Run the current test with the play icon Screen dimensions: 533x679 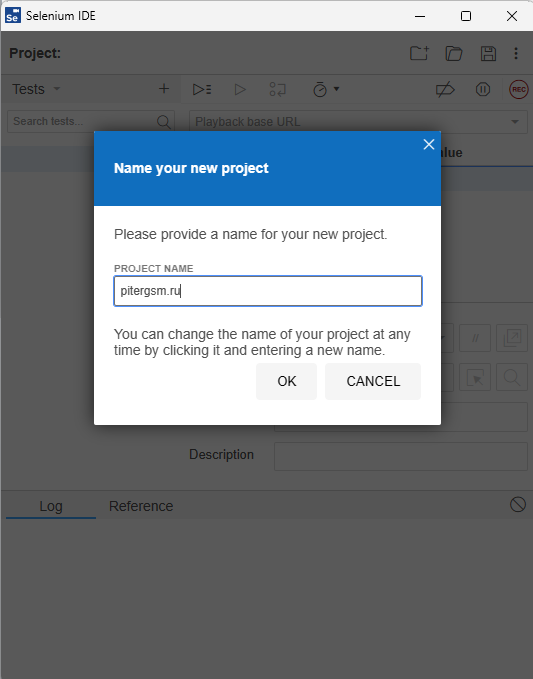(x=240, y=89)
